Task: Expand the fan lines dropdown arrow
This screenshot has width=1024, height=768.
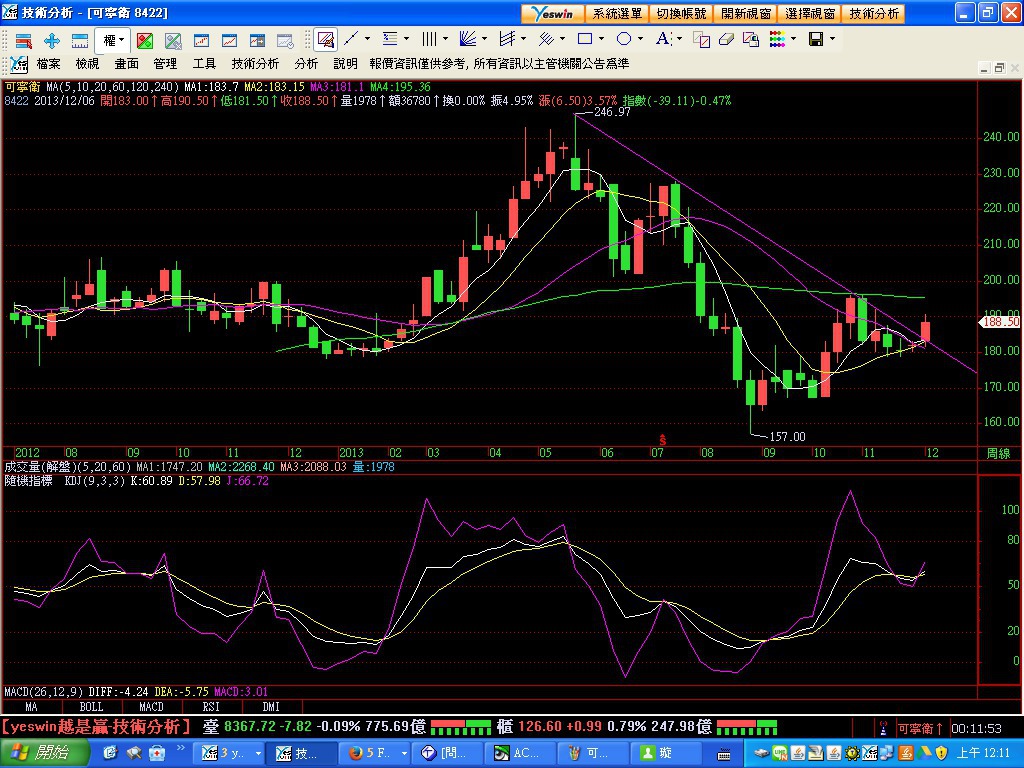Action: tap(484, 39)
